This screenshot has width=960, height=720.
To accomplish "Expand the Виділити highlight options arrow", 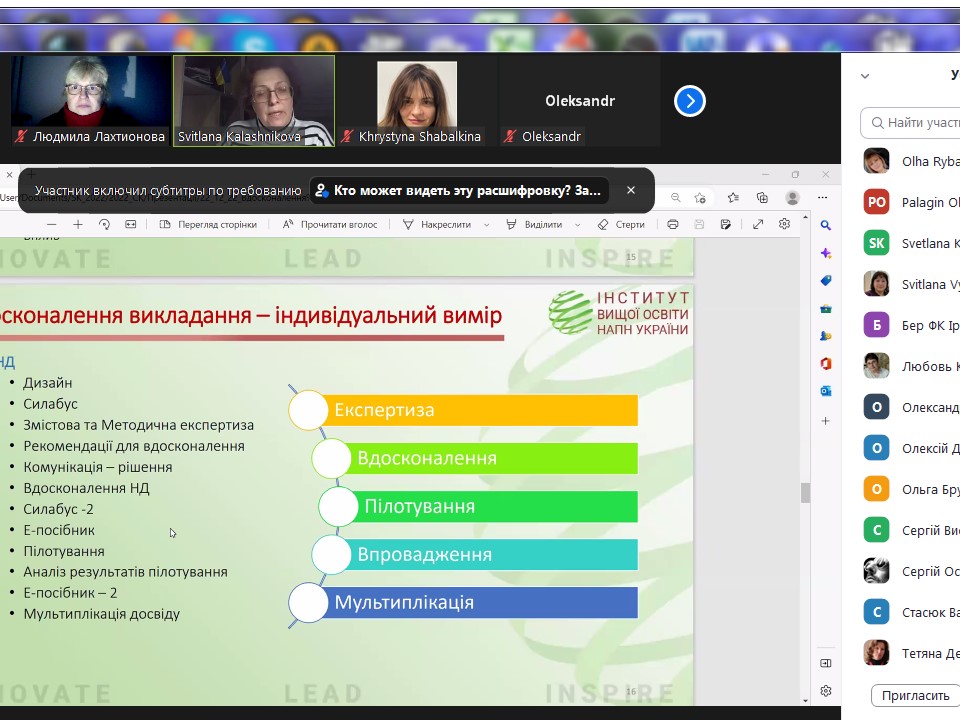I will (x=576, y=225).
